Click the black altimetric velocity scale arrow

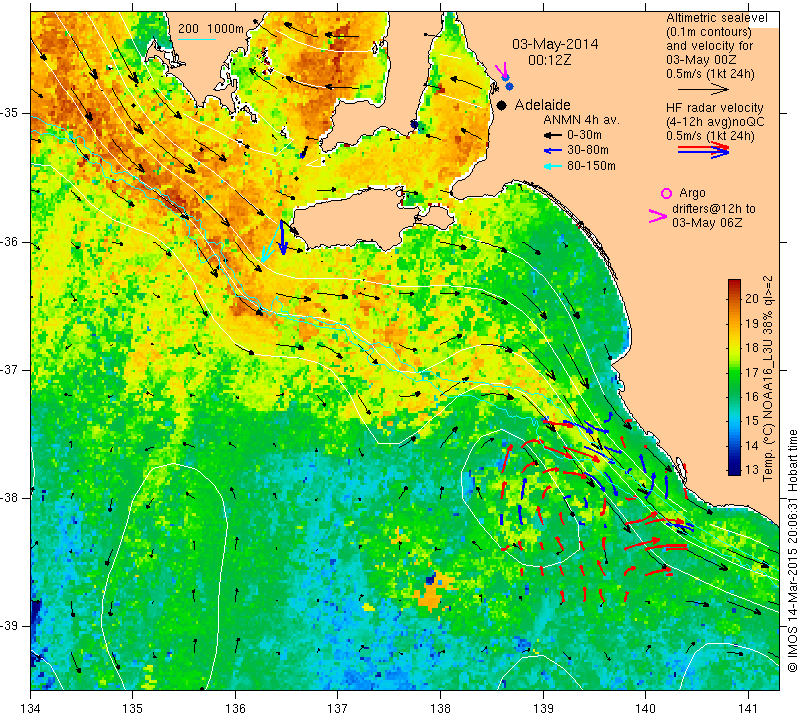click(x=703, y=89)
